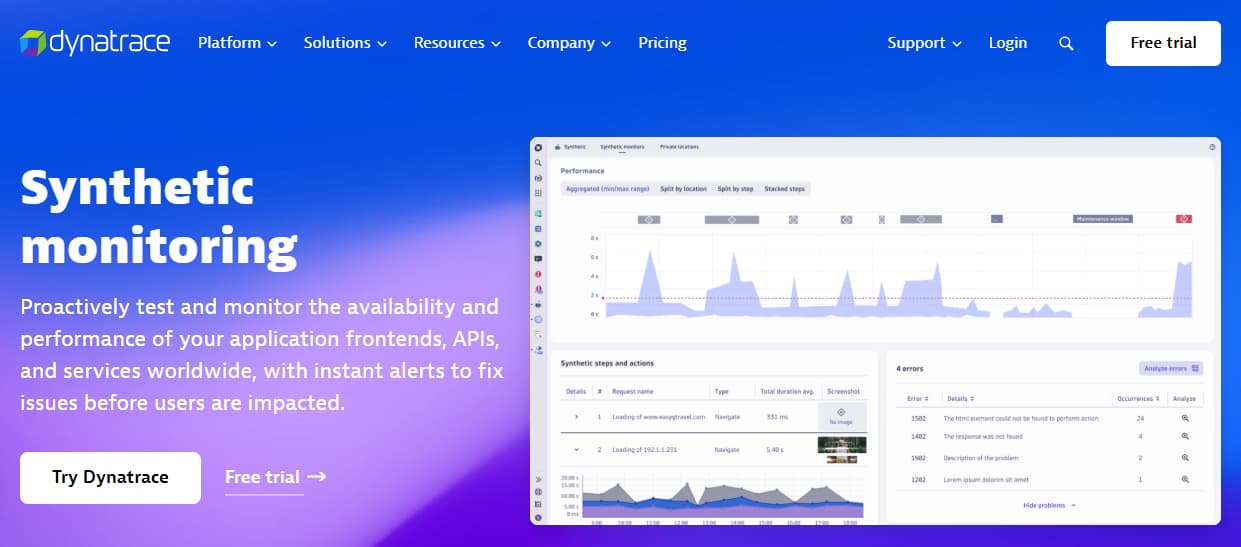1241x547 pixels.
Task: Click the analyze magnifier for error 1202
Action: coord(1185,479)
